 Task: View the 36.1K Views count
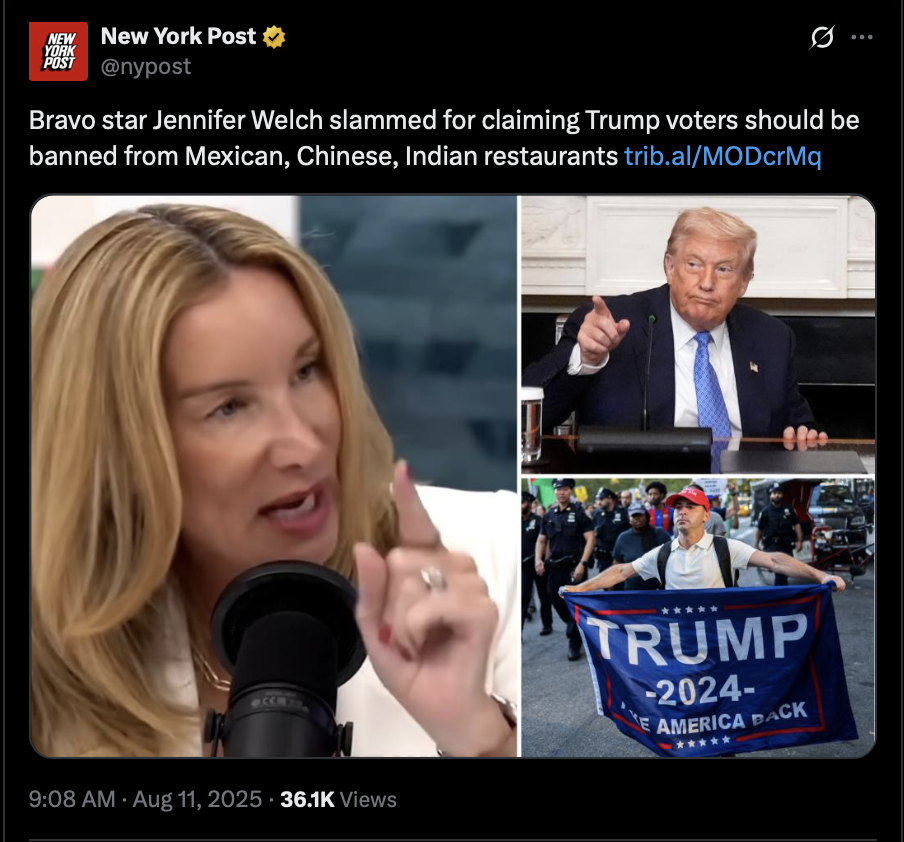[x=338, y=799]
